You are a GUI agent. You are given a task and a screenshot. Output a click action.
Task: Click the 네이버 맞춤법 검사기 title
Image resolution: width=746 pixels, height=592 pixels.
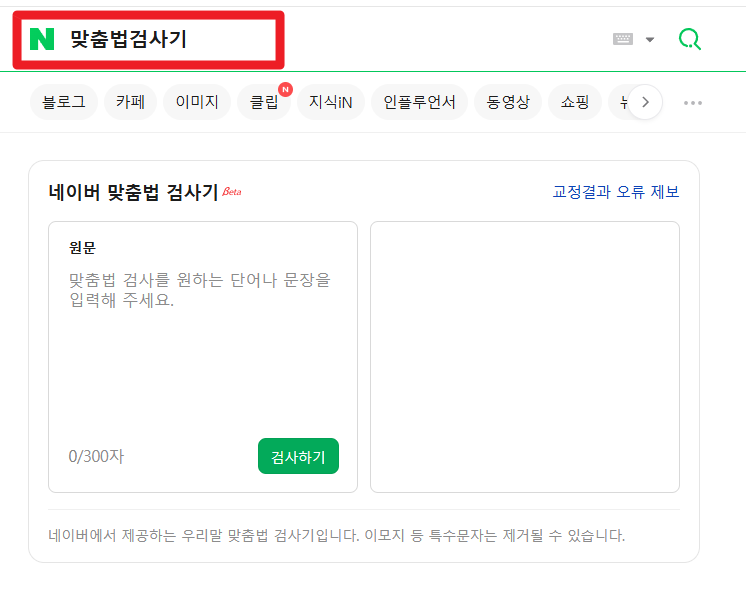[x=133, y=192]
